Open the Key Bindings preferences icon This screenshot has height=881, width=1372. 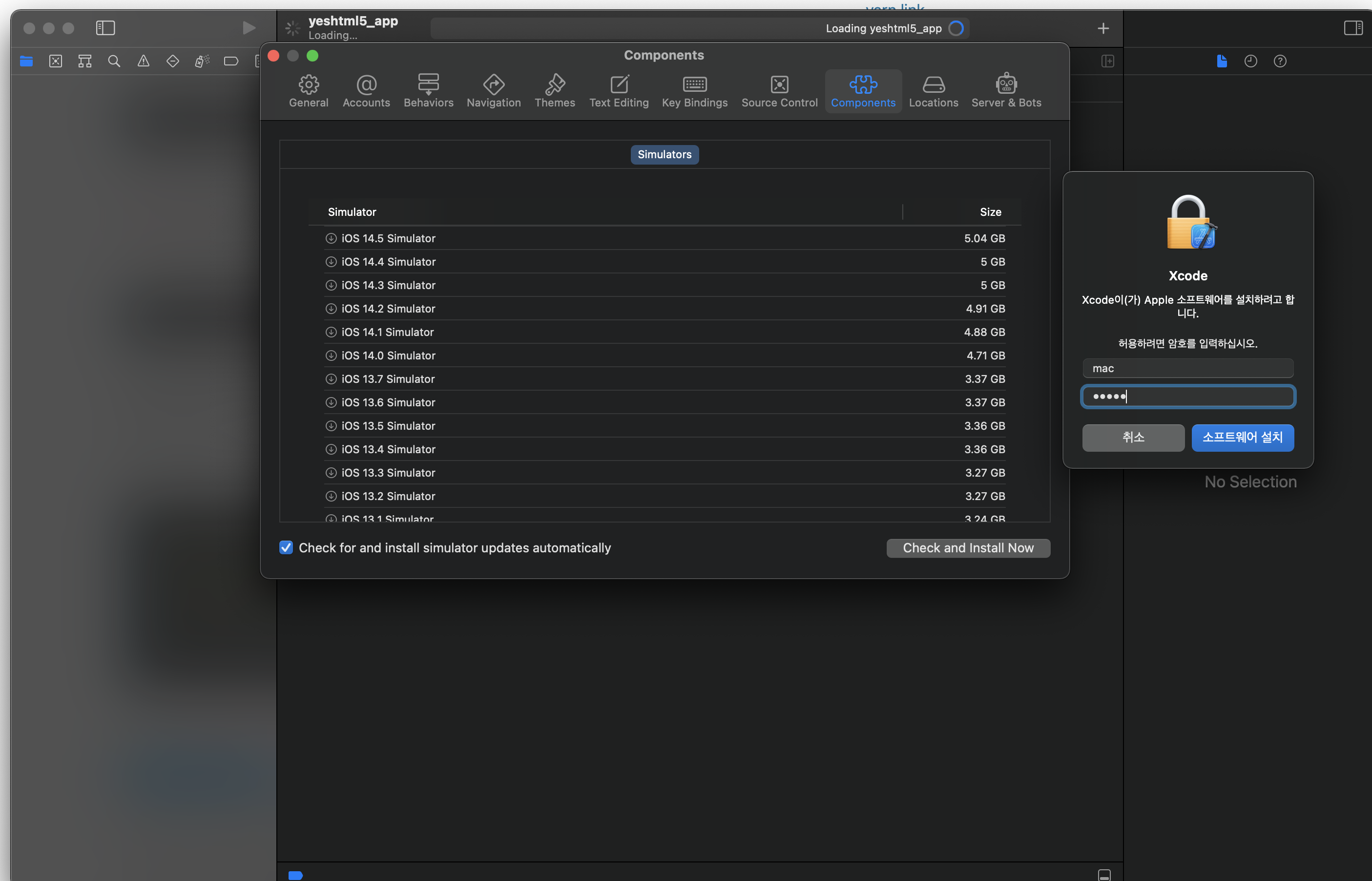coord(694,91)
